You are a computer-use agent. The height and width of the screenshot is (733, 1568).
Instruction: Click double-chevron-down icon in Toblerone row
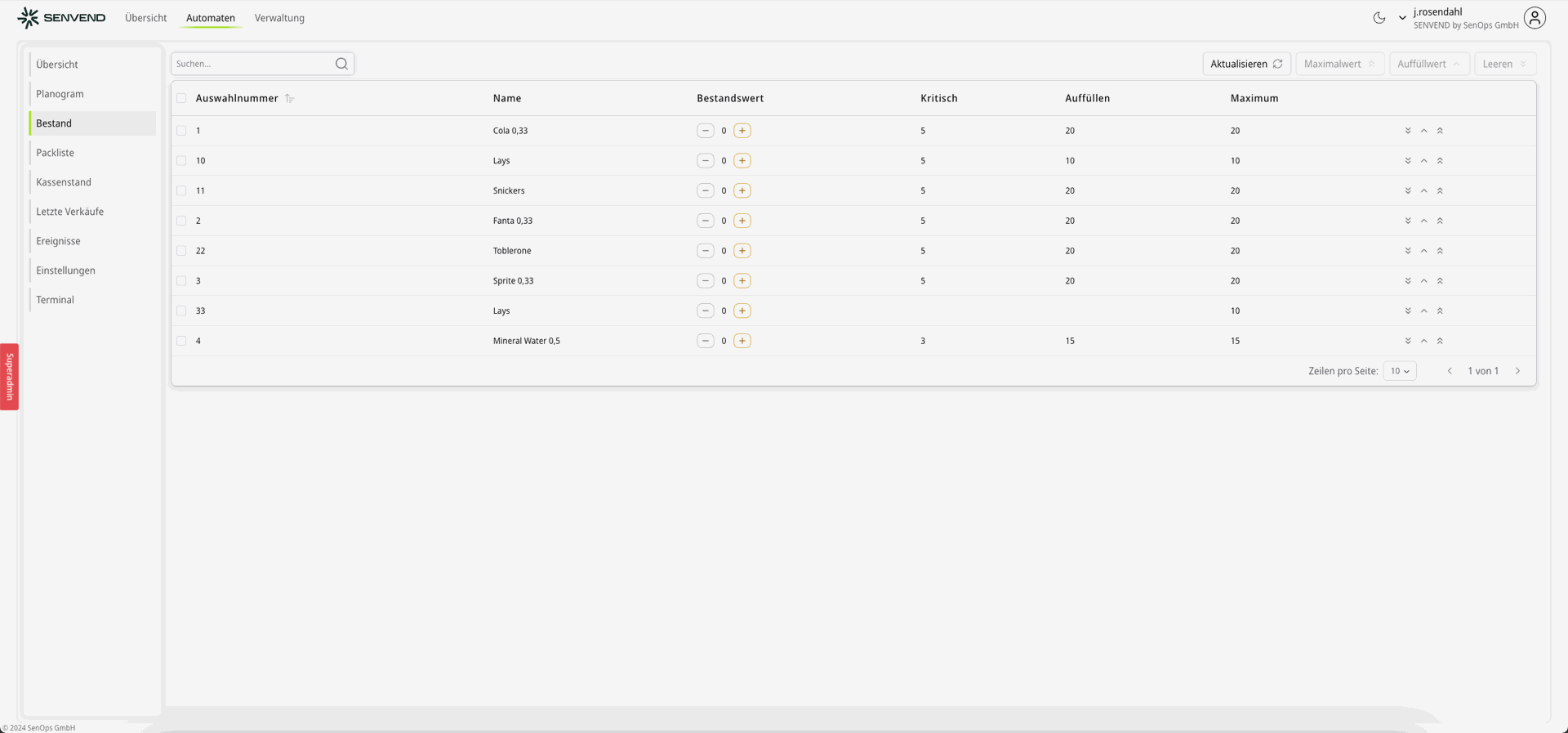tap(1408, 251)
